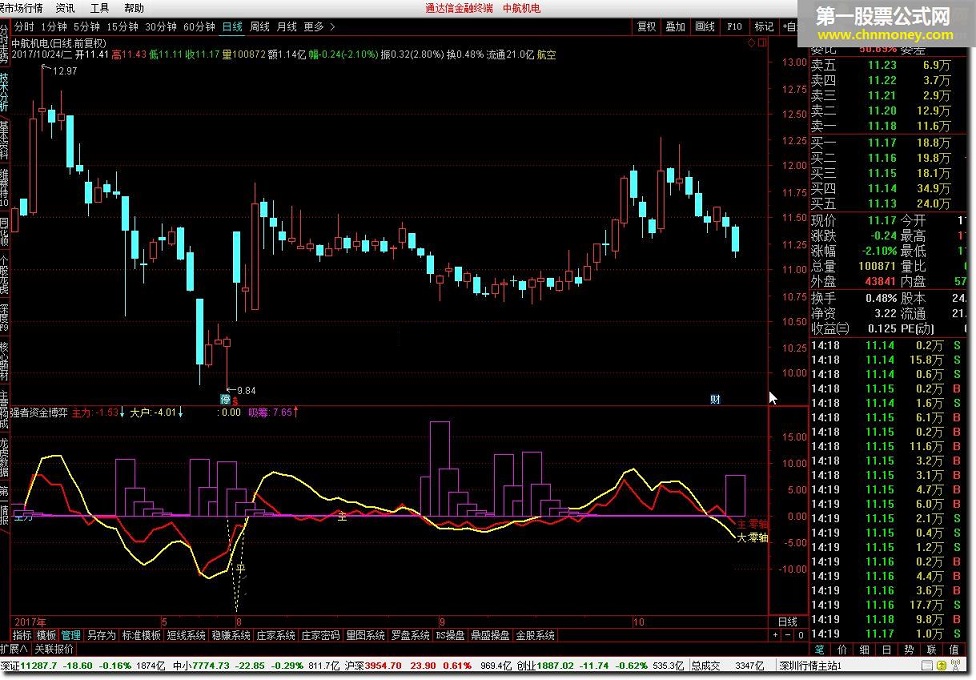Open the 帮助 menu
Screen dimensions: 976x680
(x=134, y=8)
